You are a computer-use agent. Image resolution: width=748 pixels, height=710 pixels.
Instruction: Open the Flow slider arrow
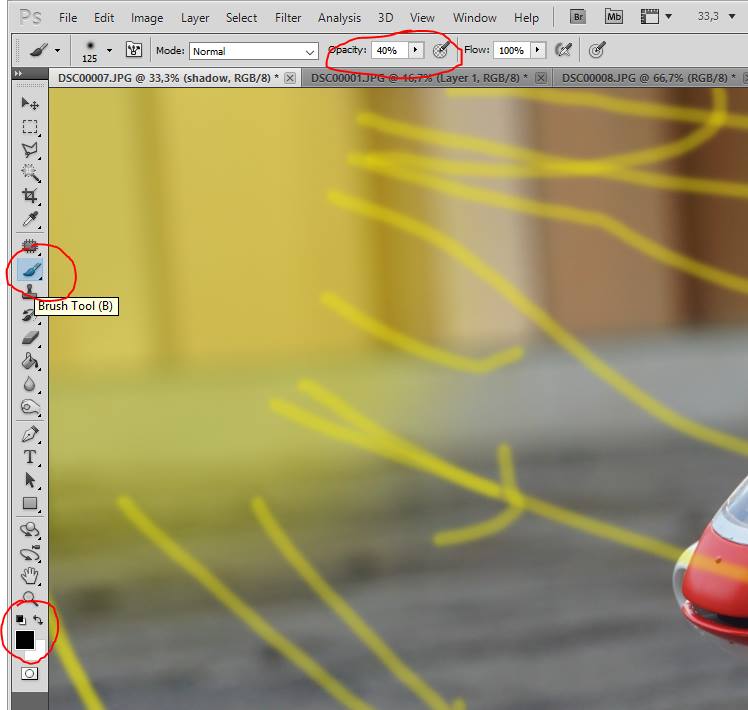[538, 50]
